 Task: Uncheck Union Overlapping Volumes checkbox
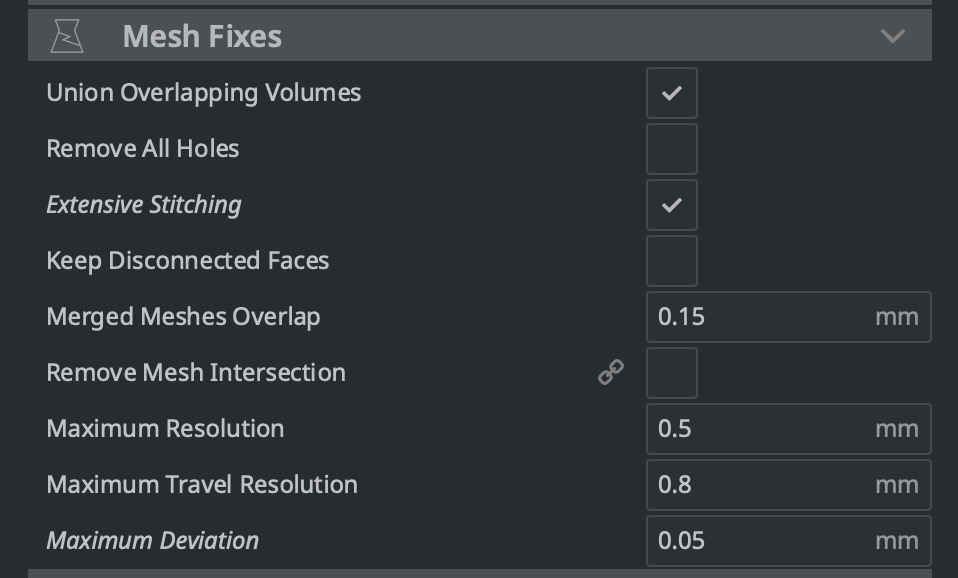coord(671,93)
